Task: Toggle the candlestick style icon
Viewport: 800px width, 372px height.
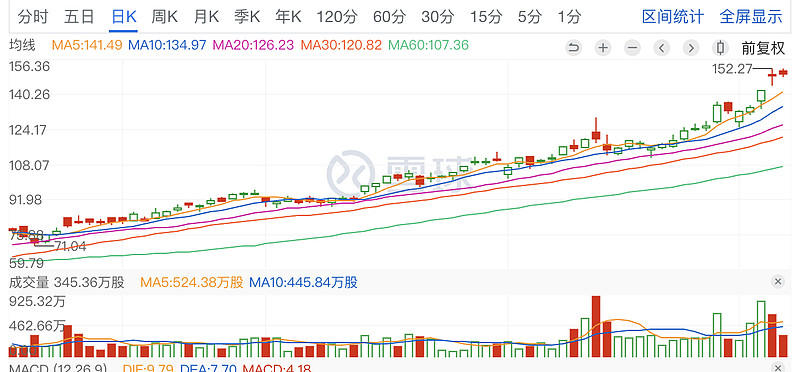Action: pyautogui.click(x=720, y=48)
